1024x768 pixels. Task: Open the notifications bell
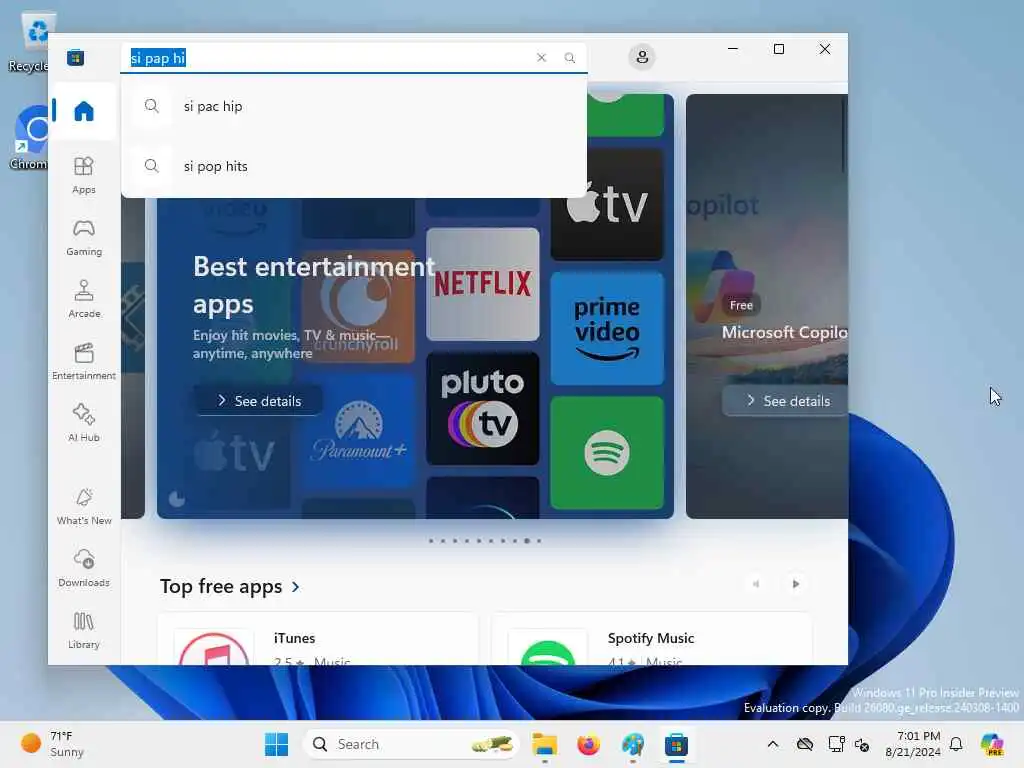pyautogui.click(x=956, y=744)
